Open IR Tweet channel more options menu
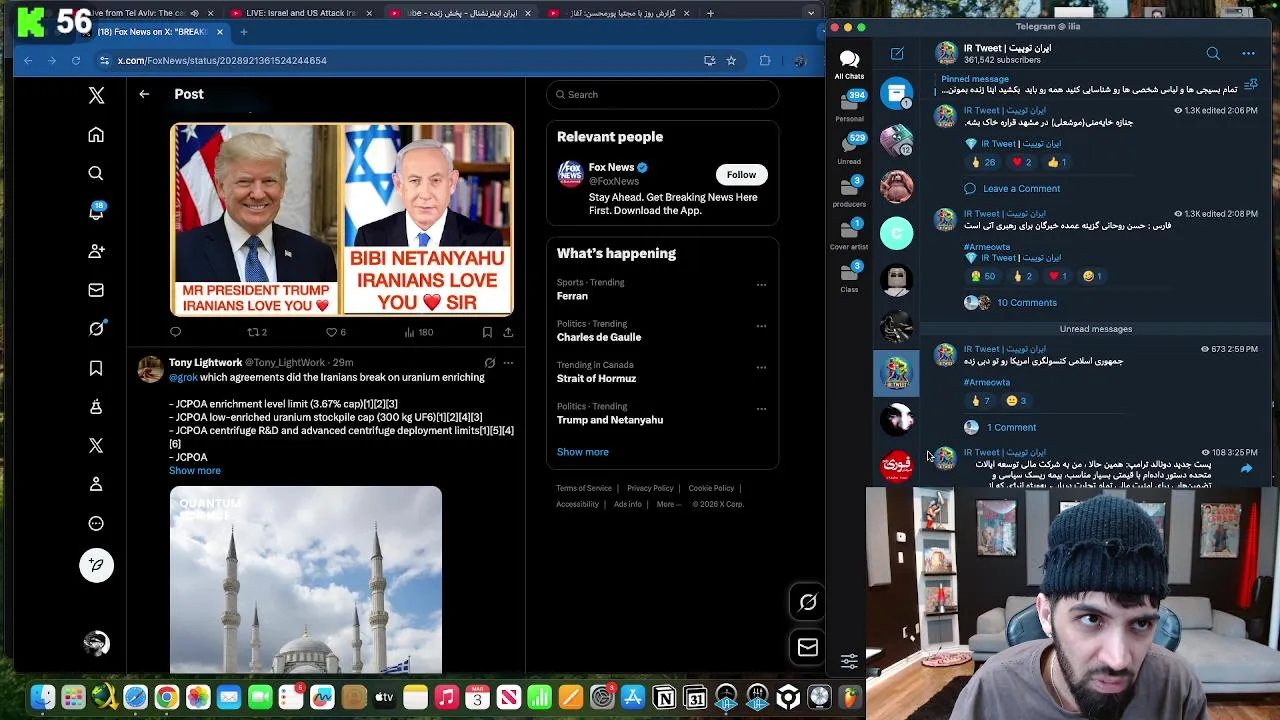The image size is (1280, 720). pos(1248,54)
